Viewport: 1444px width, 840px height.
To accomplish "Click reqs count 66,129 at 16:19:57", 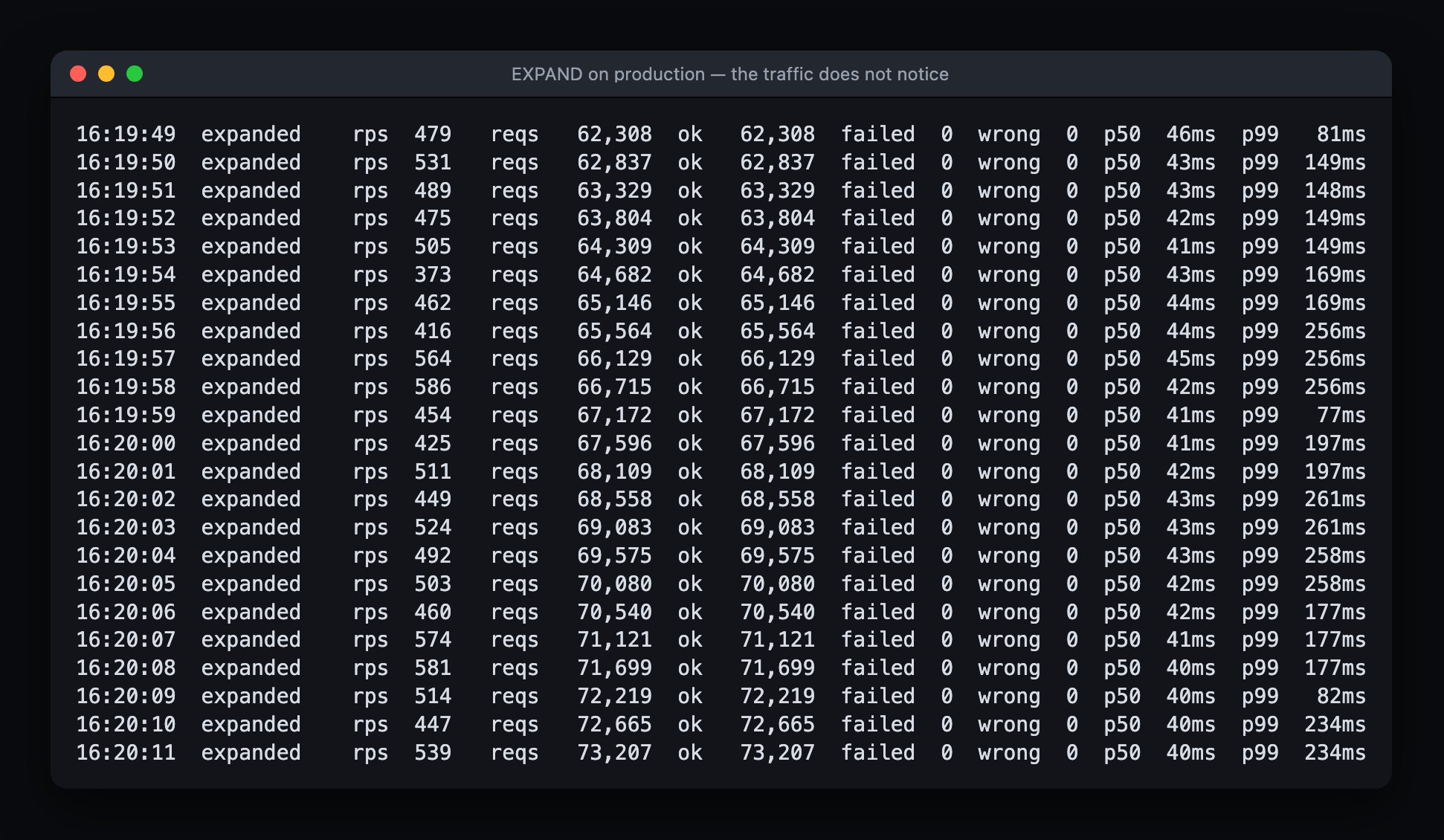I will tap(614, 359).
